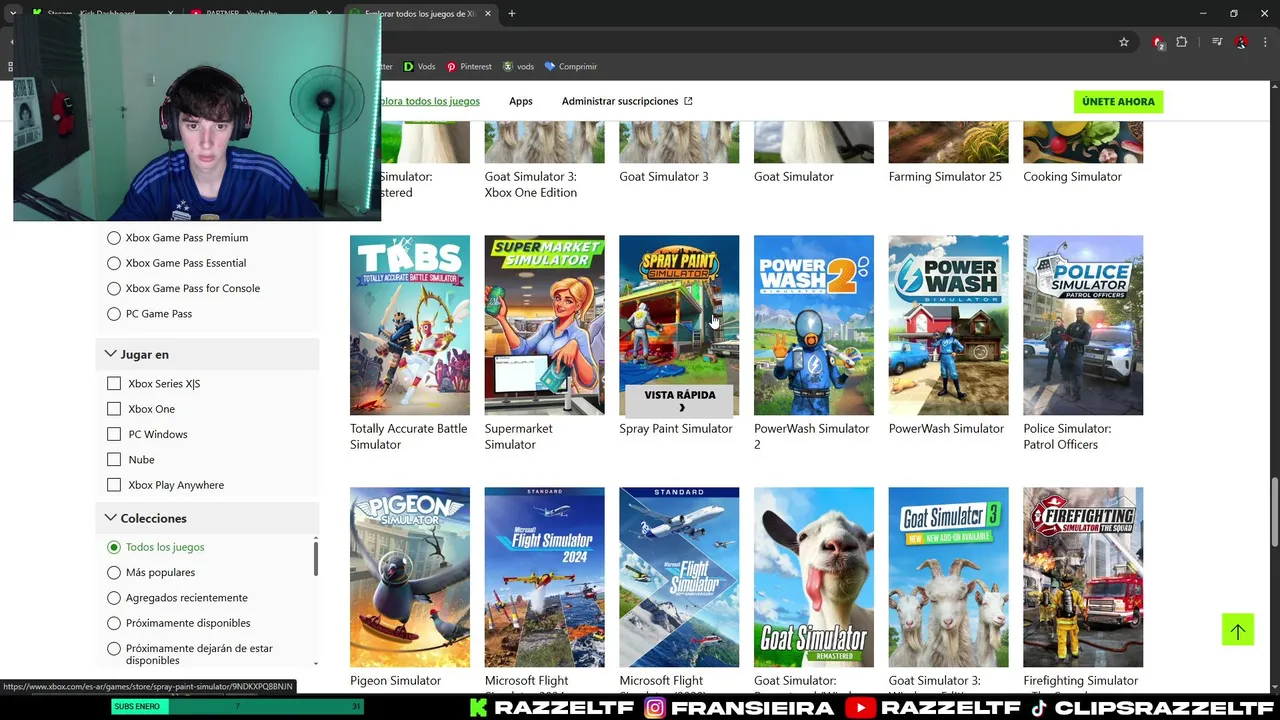Open Administrar suscripciones external link
1280x720 pixels.
[627, 101]
